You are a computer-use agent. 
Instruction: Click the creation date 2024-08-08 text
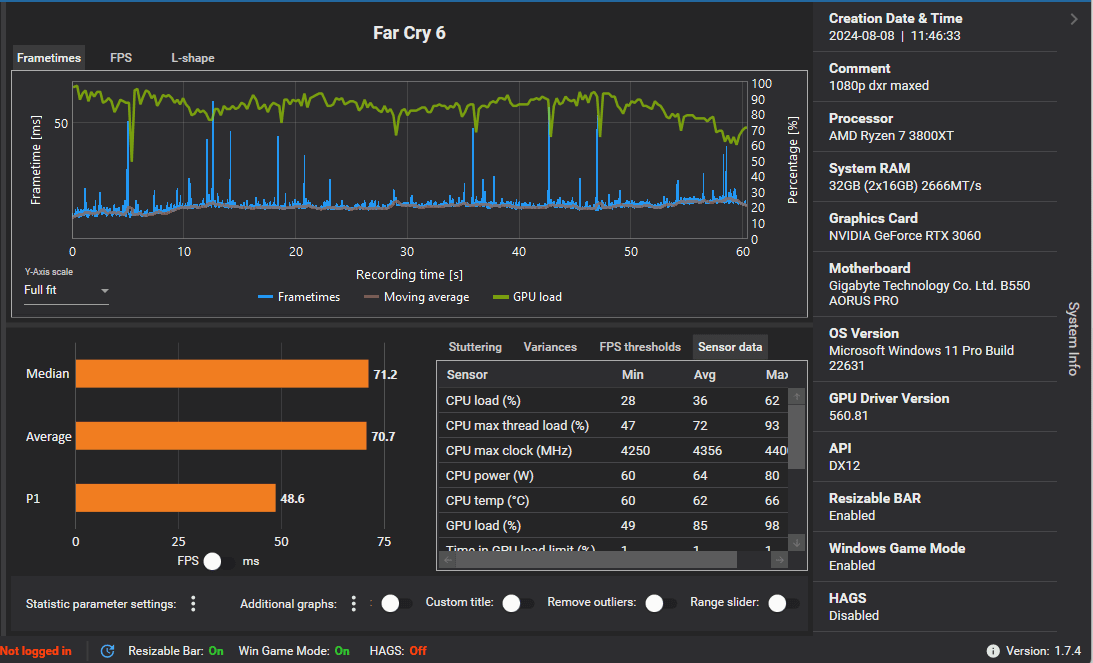click(861, 36)
